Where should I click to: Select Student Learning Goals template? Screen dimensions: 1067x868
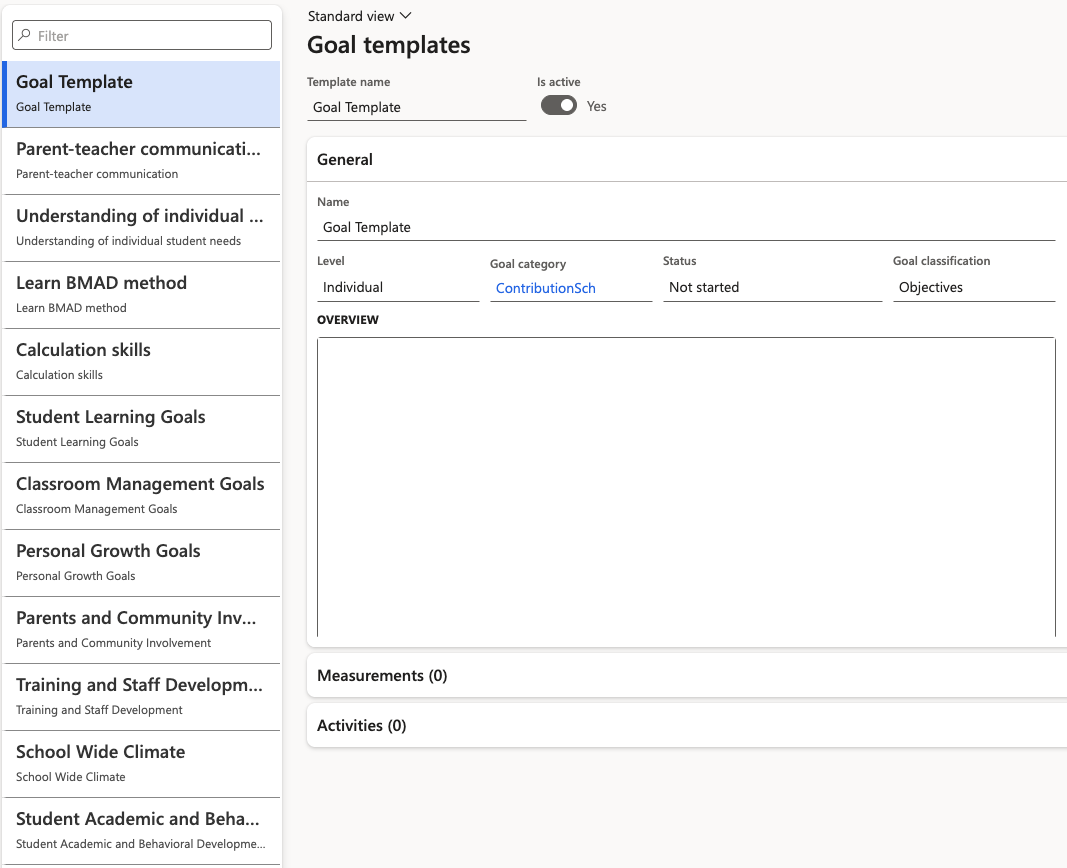pos(142,429)
